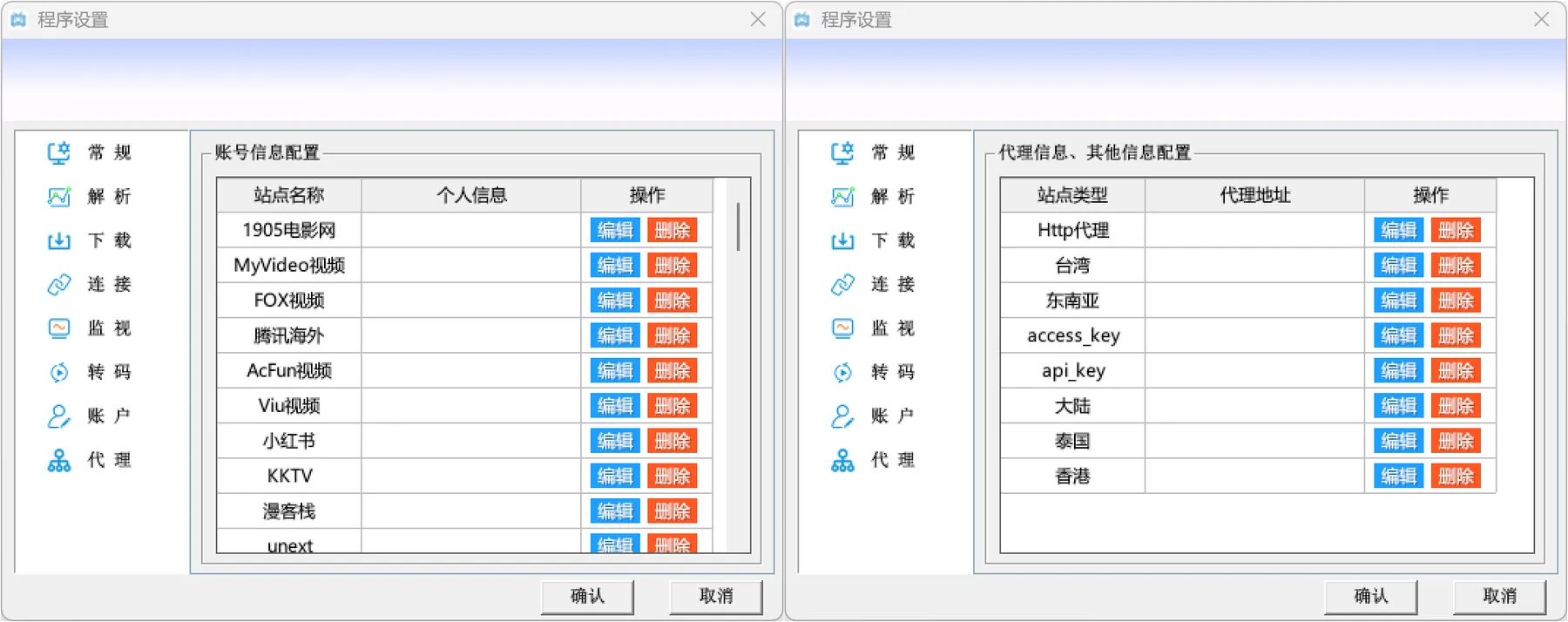
Task: Select the 解析 chart icon in left window
Action: 58,197
